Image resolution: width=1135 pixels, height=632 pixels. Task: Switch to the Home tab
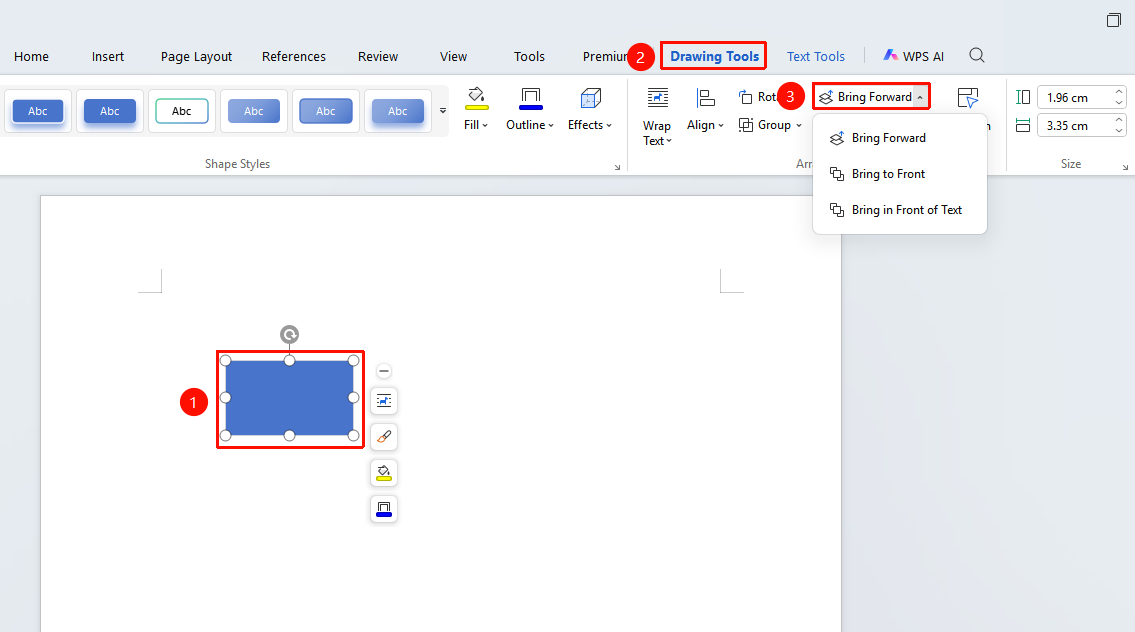pos(31,56)
